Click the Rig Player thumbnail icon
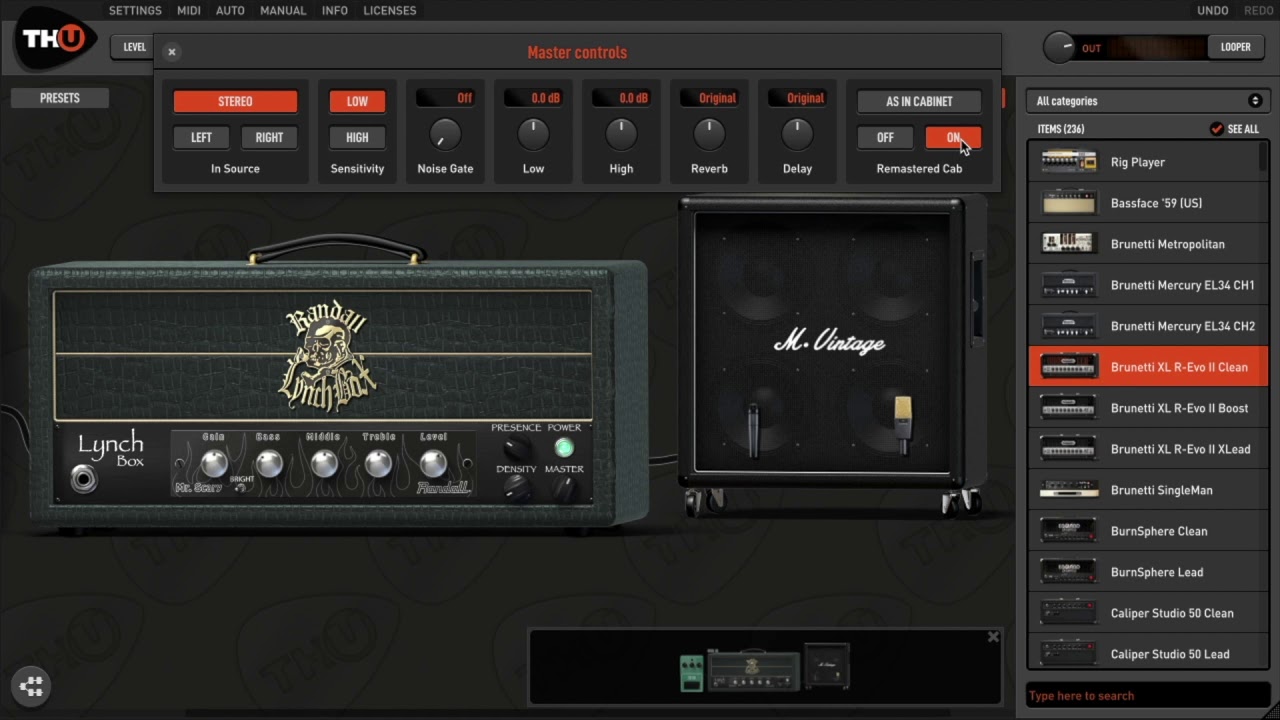1280x720 pixels. point(1068,161)
